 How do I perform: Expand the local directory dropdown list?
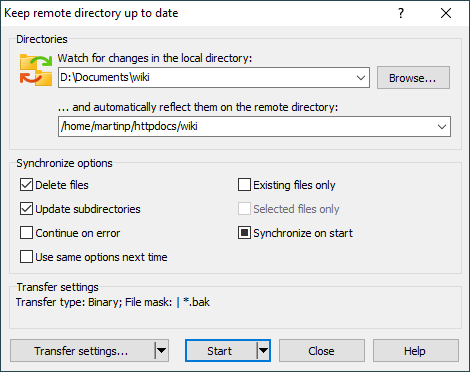pos(361,78)
